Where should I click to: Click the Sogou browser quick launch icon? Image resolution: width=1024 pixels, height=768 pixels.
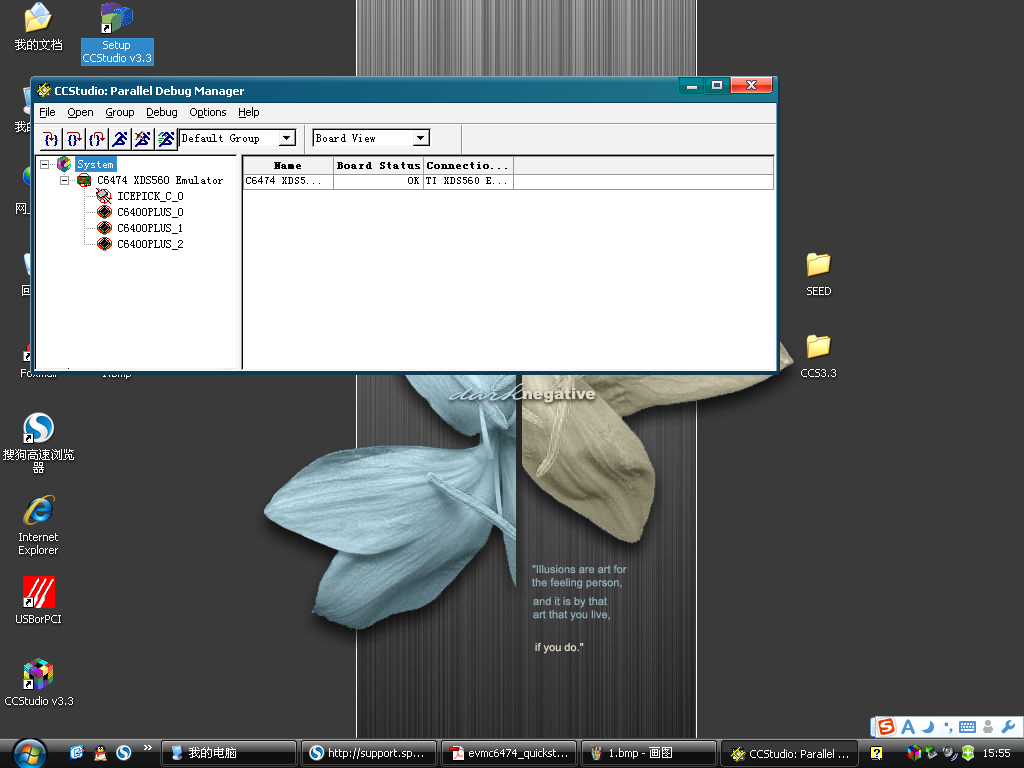(x=123, y=753)
